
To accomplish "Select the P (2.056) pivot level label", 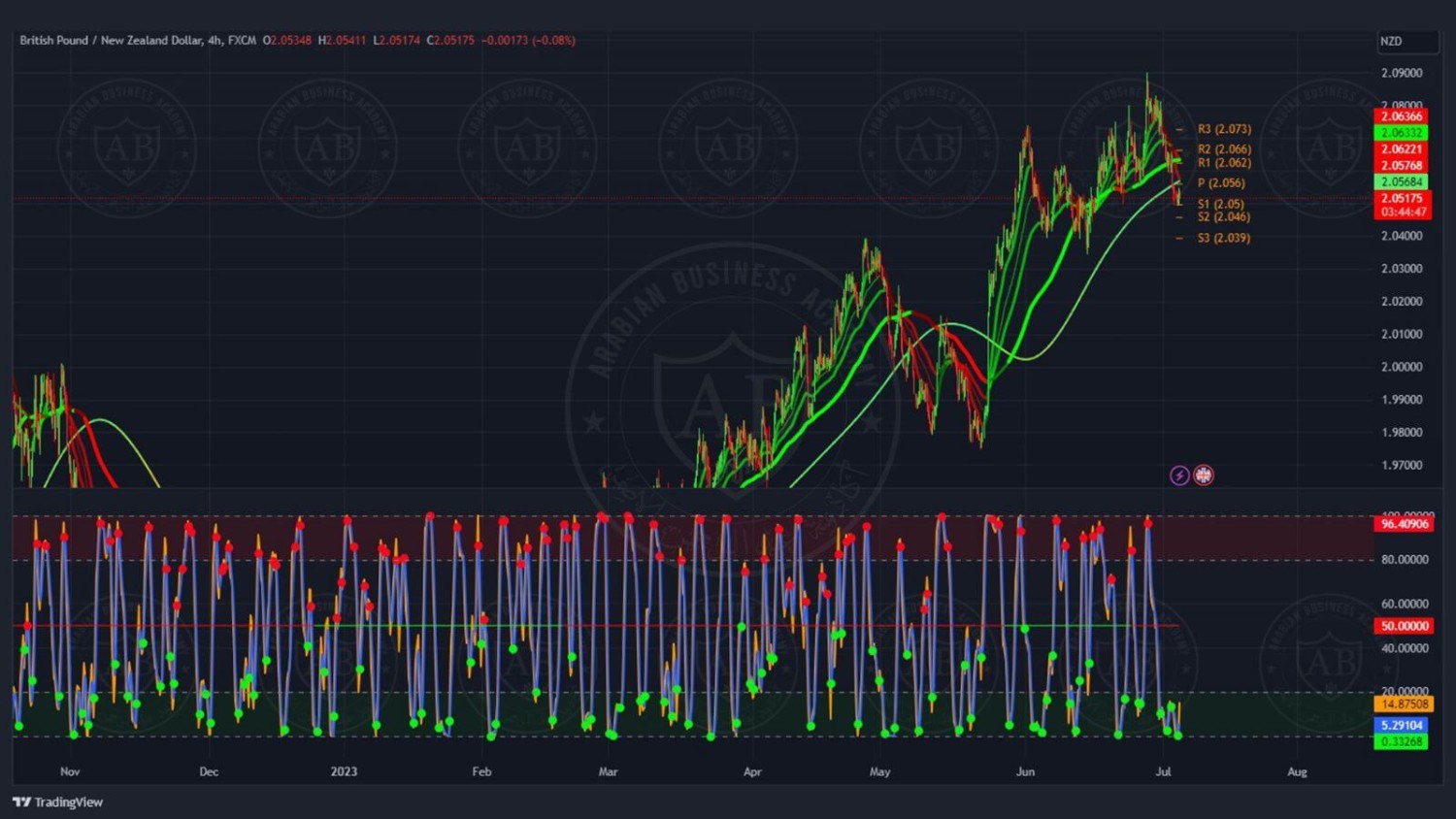I will [x=1220, y=183].
